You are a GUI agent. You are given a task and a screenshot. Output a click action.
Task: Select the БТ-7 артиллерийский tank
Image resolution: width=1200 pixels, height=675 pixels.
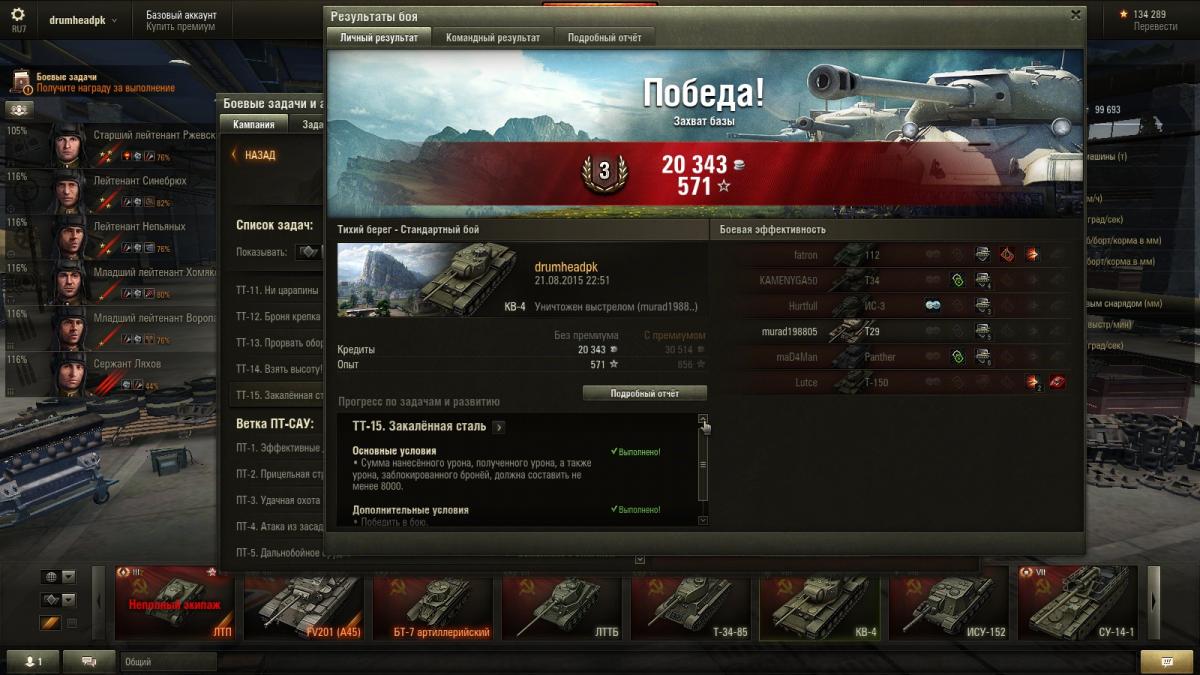pyautogui.click(x=434, y=602)
